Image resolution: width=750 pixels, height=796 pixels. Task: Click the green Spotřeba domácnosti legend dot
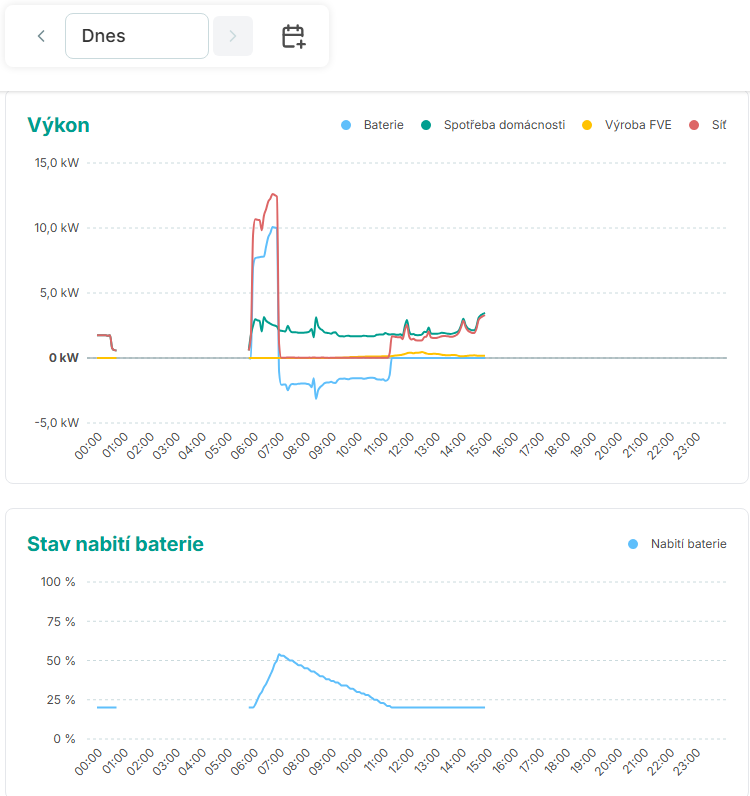click(x=426, y=125)
